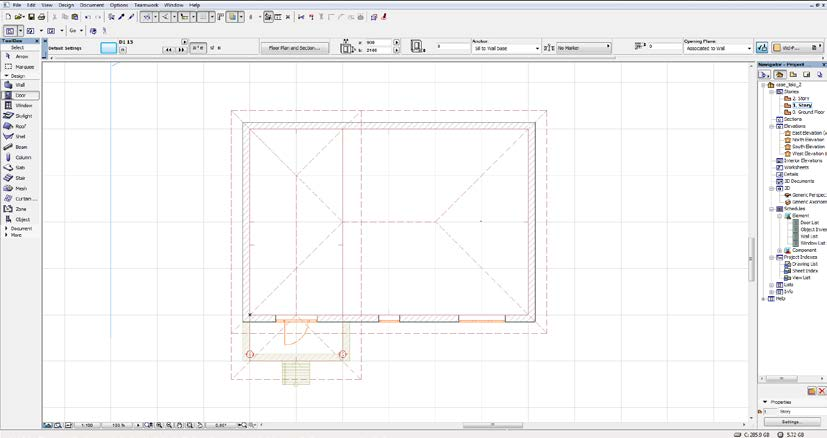Collapse the Design group in Toolbox
This screenshot has width=827, height=438.
[6, 76]
